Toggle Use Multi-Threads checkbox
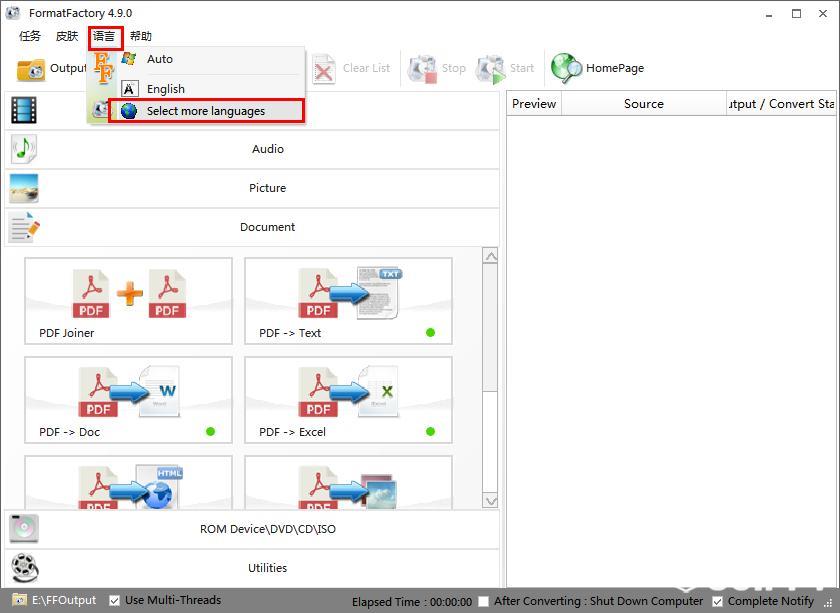 [x=114, y=601]
